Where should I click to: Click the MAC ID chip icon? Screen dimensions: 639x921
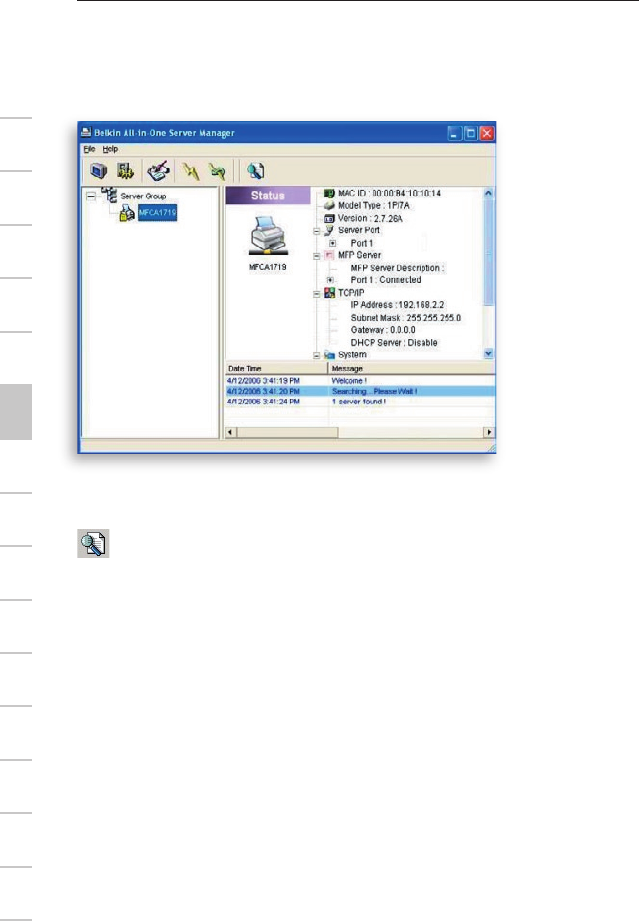point(329,193)
